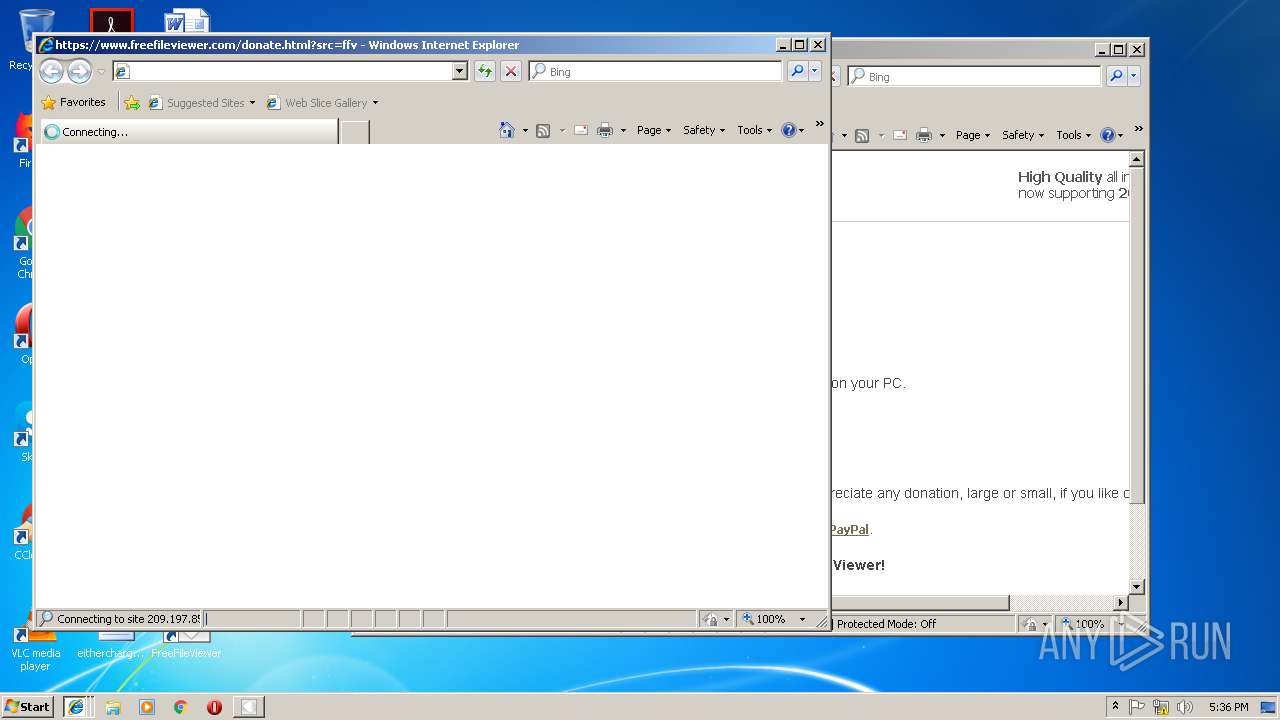Open Chrome from the taskbar
This screenshot has height=720, width=1280.
[181, 707]
